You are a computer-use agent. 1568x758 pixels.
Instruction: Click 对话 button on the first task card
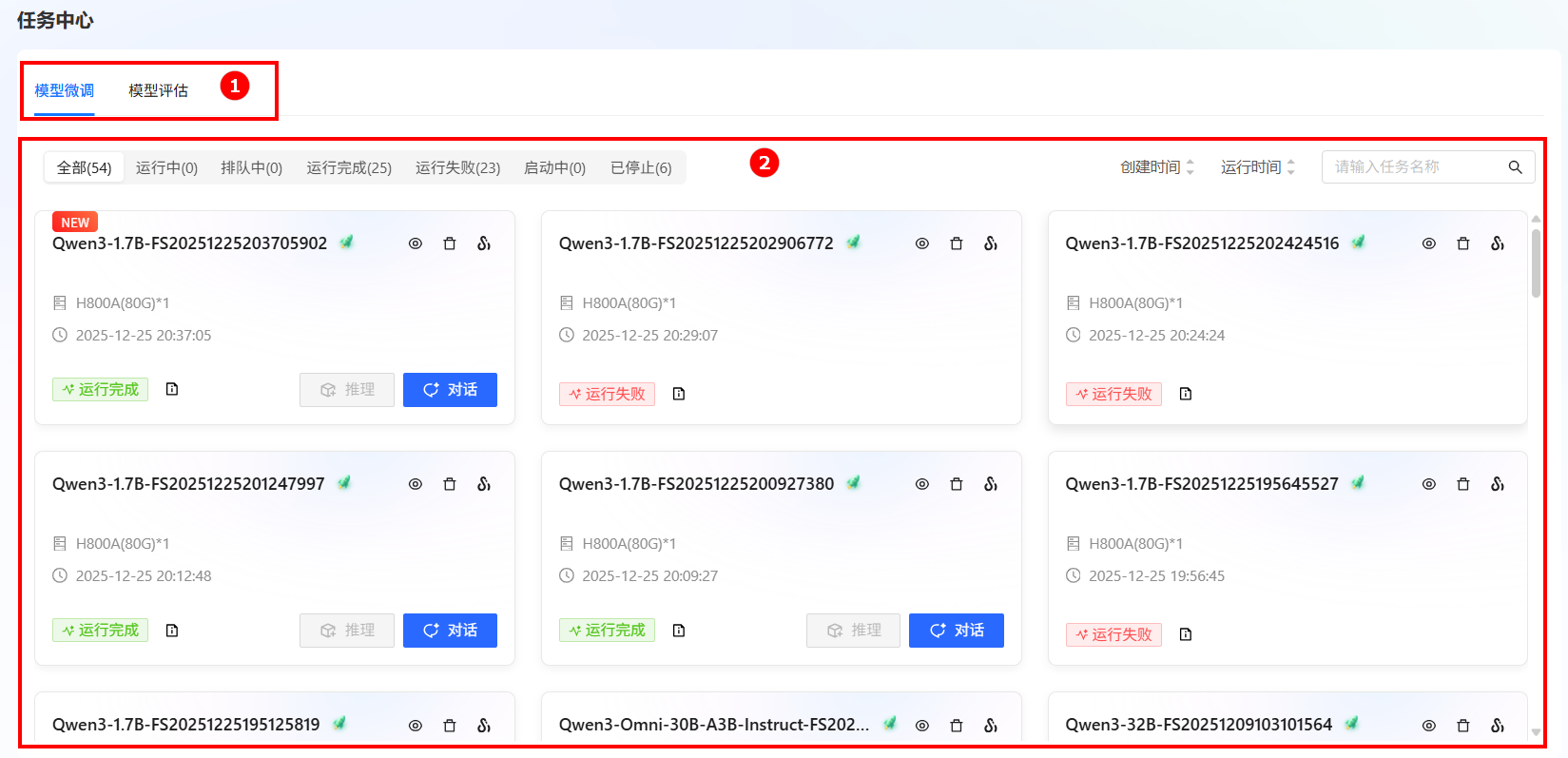(450, 390)
